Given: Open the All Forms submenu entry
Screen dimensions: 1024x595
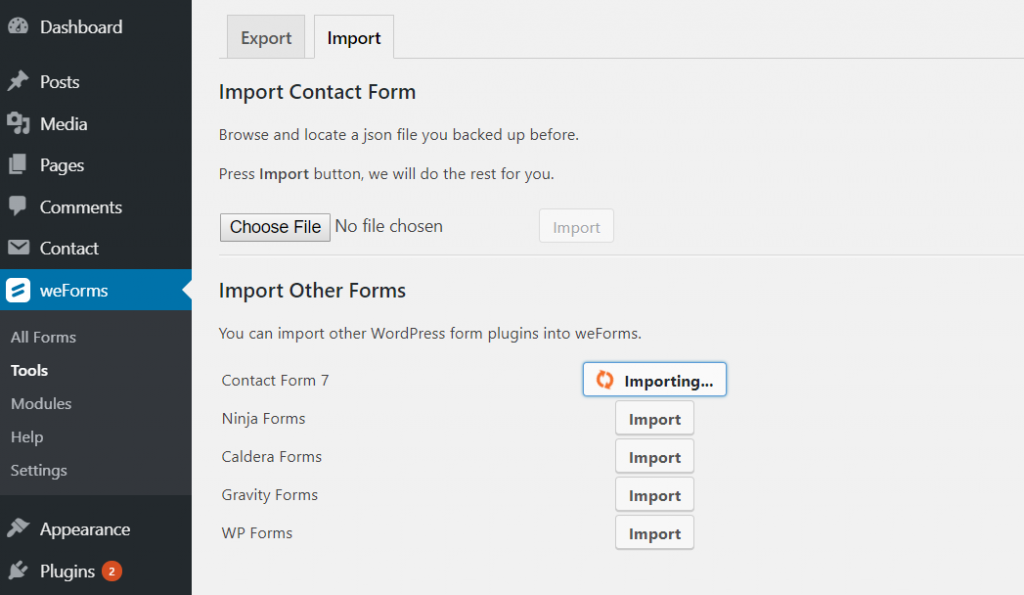Looking at the screenshot, I should coord(43,337).
